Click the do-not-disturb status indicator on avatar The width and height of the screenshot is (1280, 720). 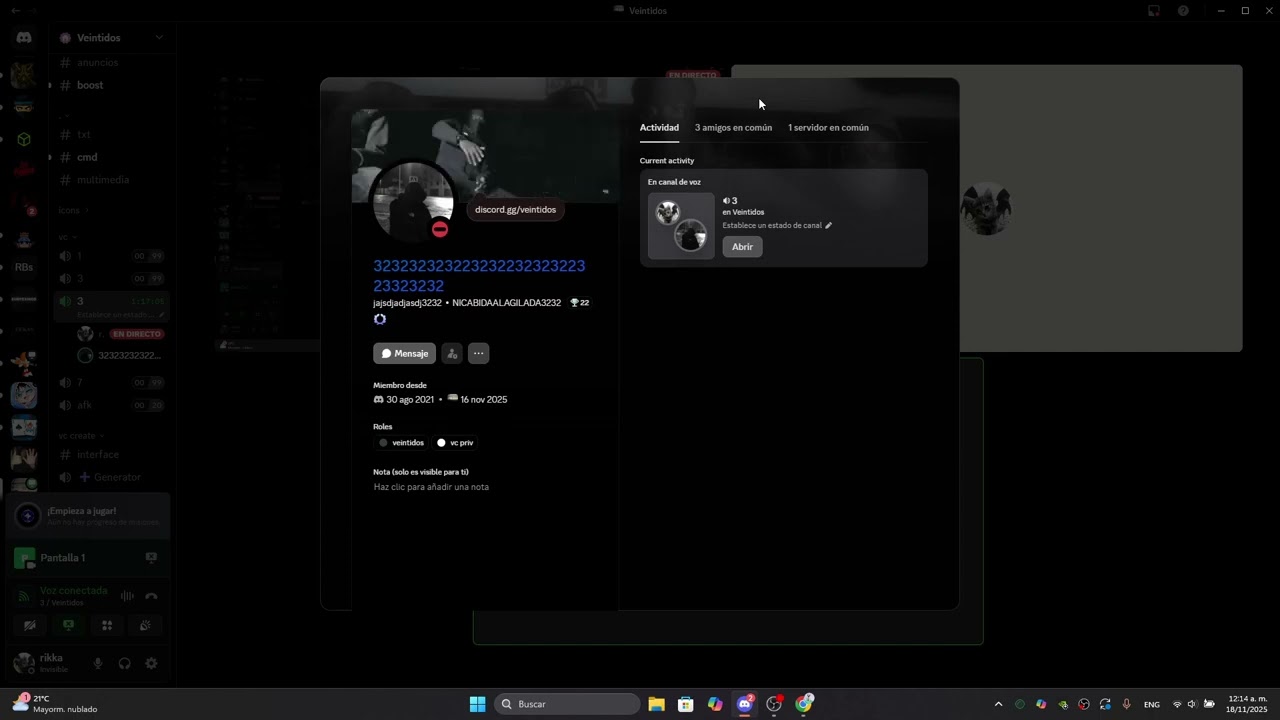click(440, 229)
